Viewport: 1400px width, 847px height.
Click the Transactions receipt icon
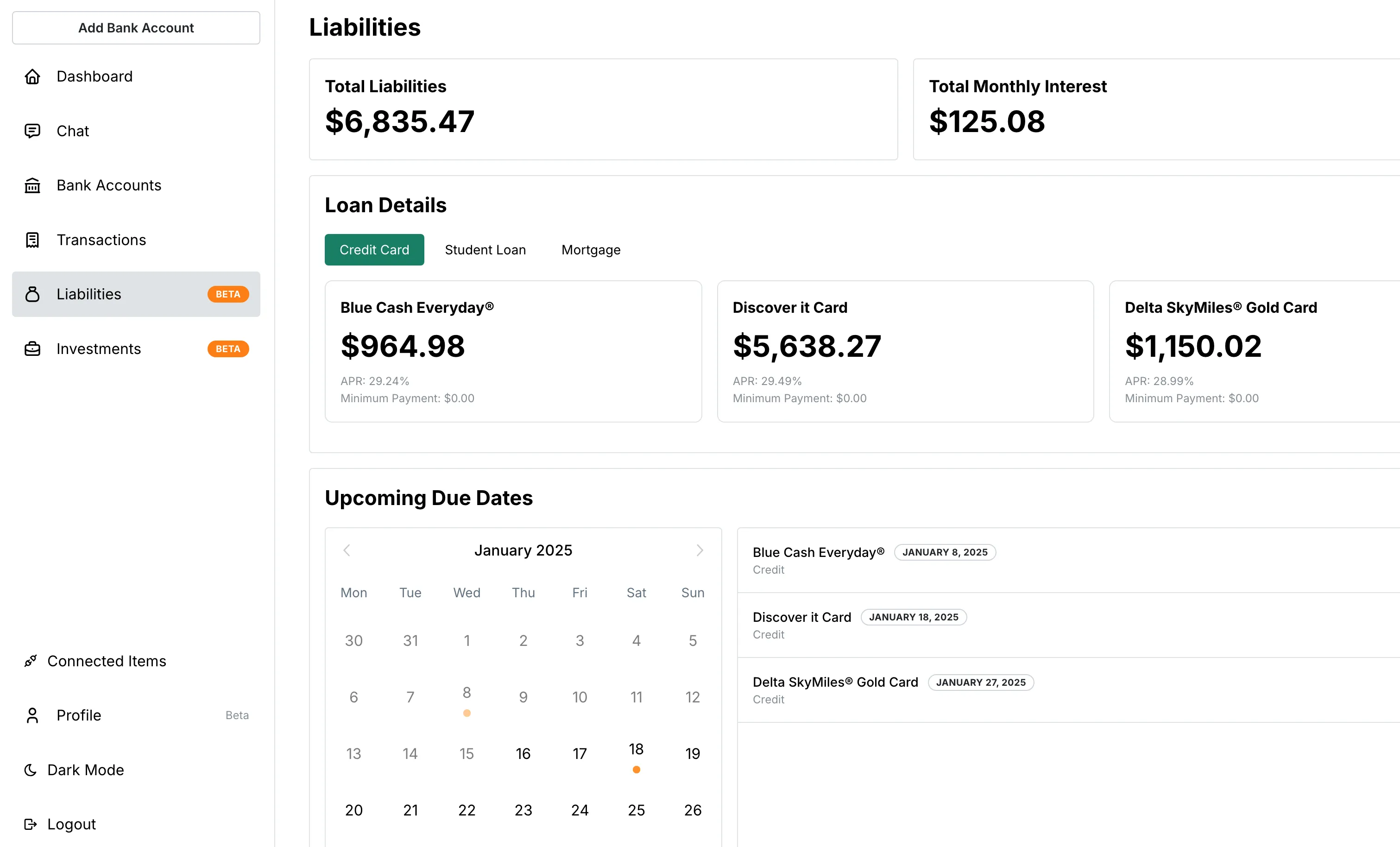coord(32,240)
